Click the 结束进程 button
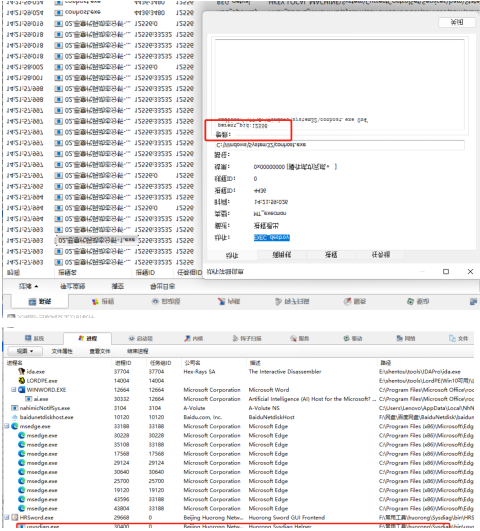Viewport: 480px width, 531px height. click(x=138, y=351)
